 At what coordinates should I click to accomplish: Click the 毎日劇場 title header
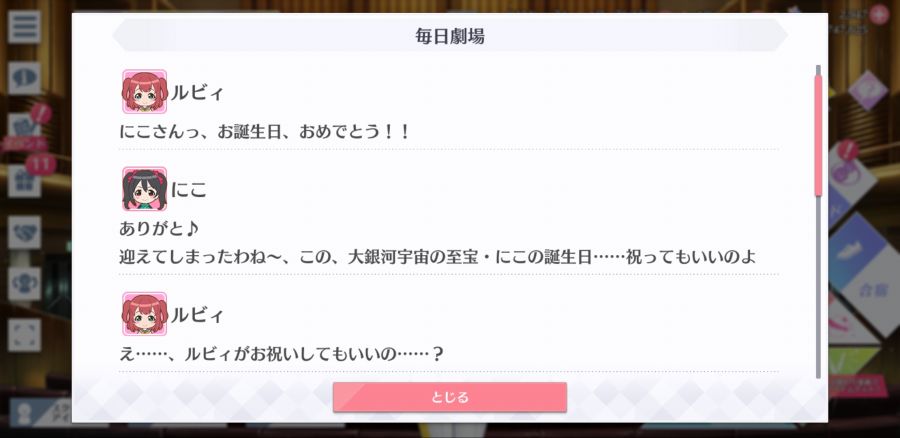[x=449, y=36]
